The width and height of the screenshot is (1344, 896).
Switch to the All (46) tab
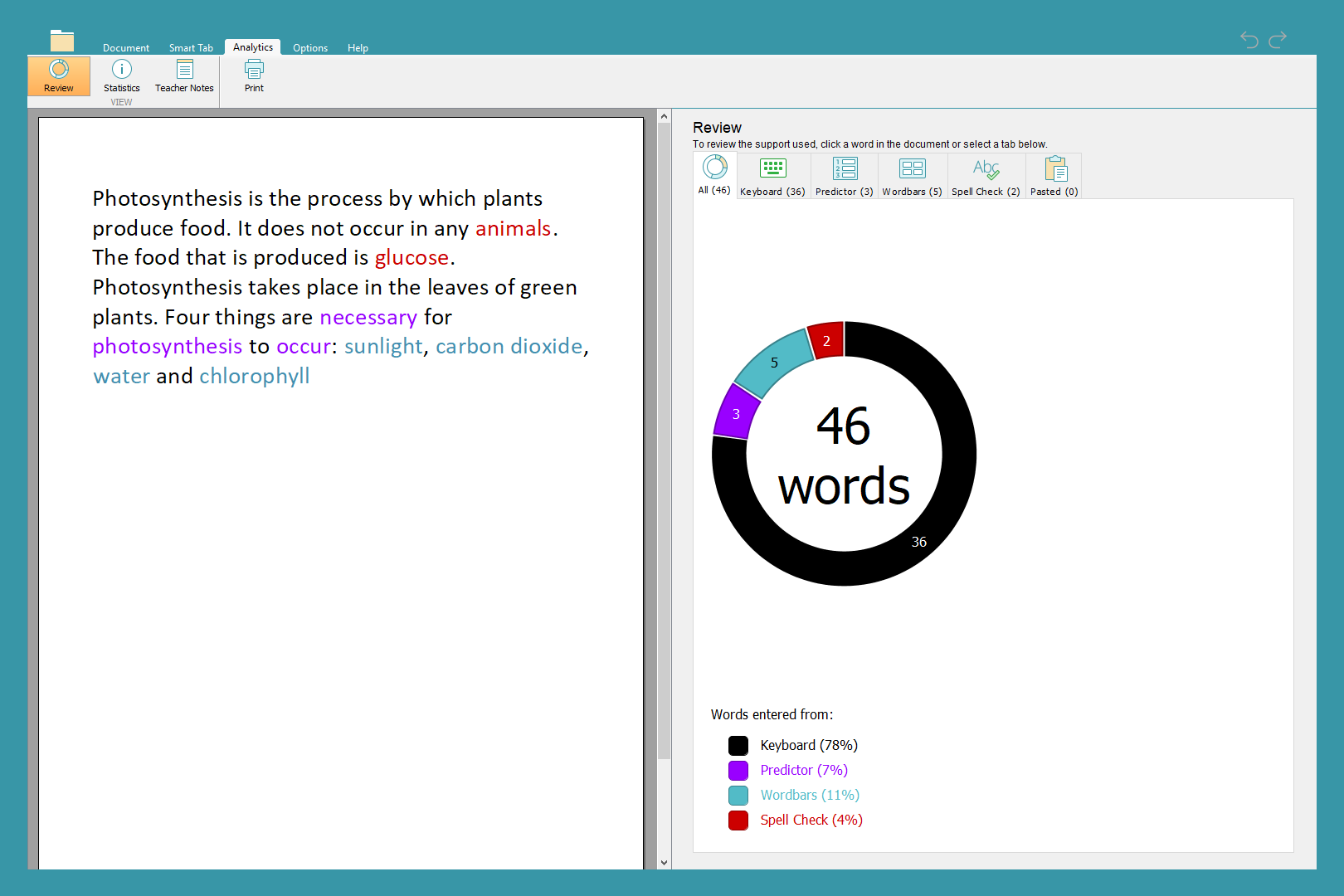coord(714,175)
